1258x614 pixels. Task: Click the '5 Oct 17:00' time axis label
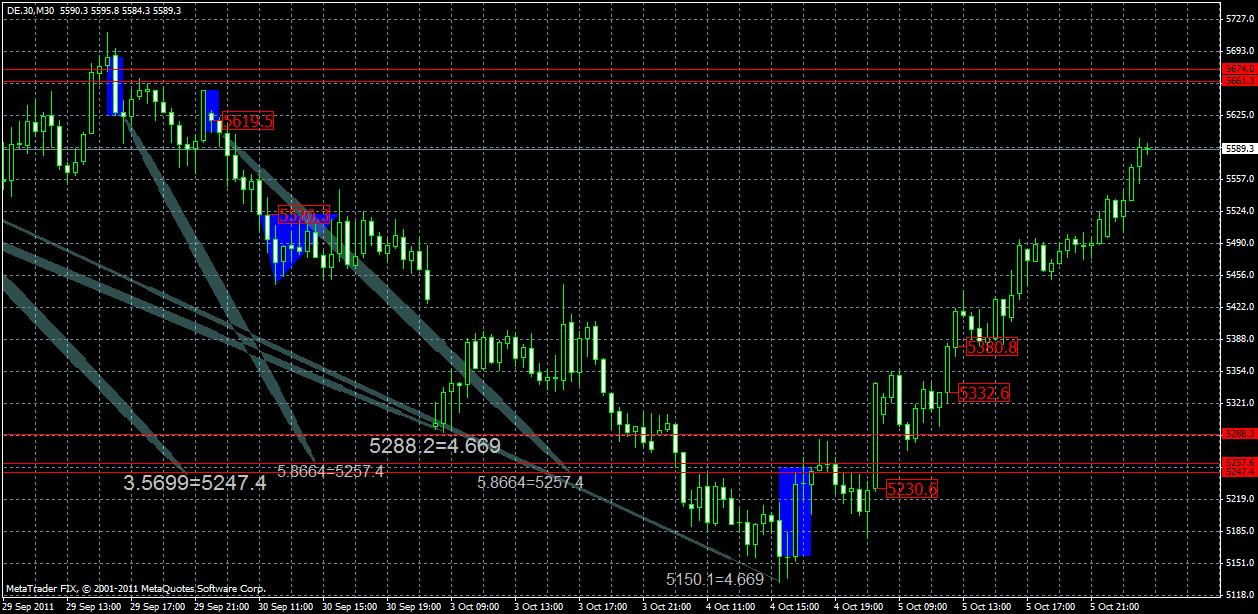[1052, 607]
